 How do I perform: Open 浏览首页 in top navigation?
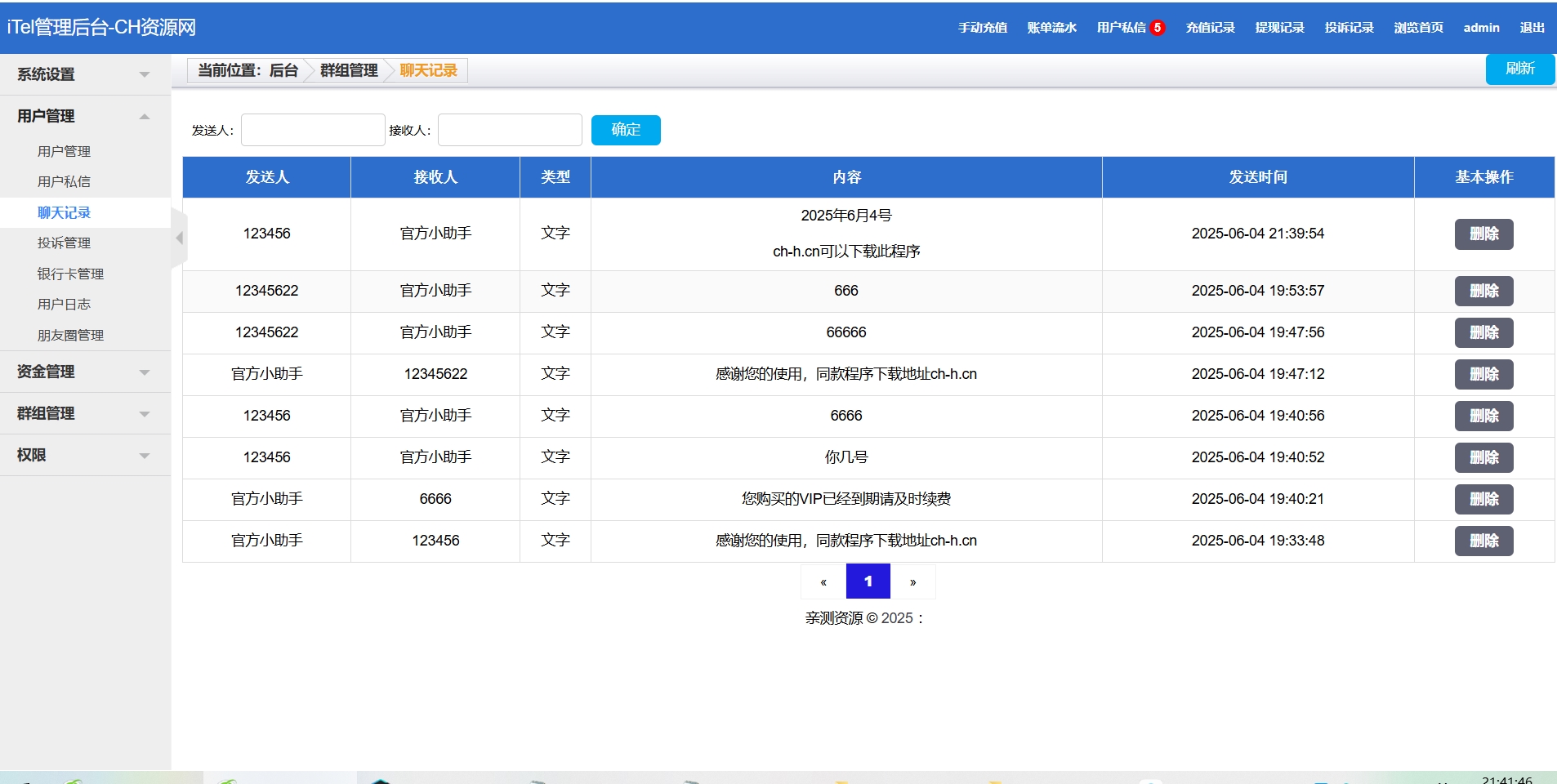(1419, 28)
